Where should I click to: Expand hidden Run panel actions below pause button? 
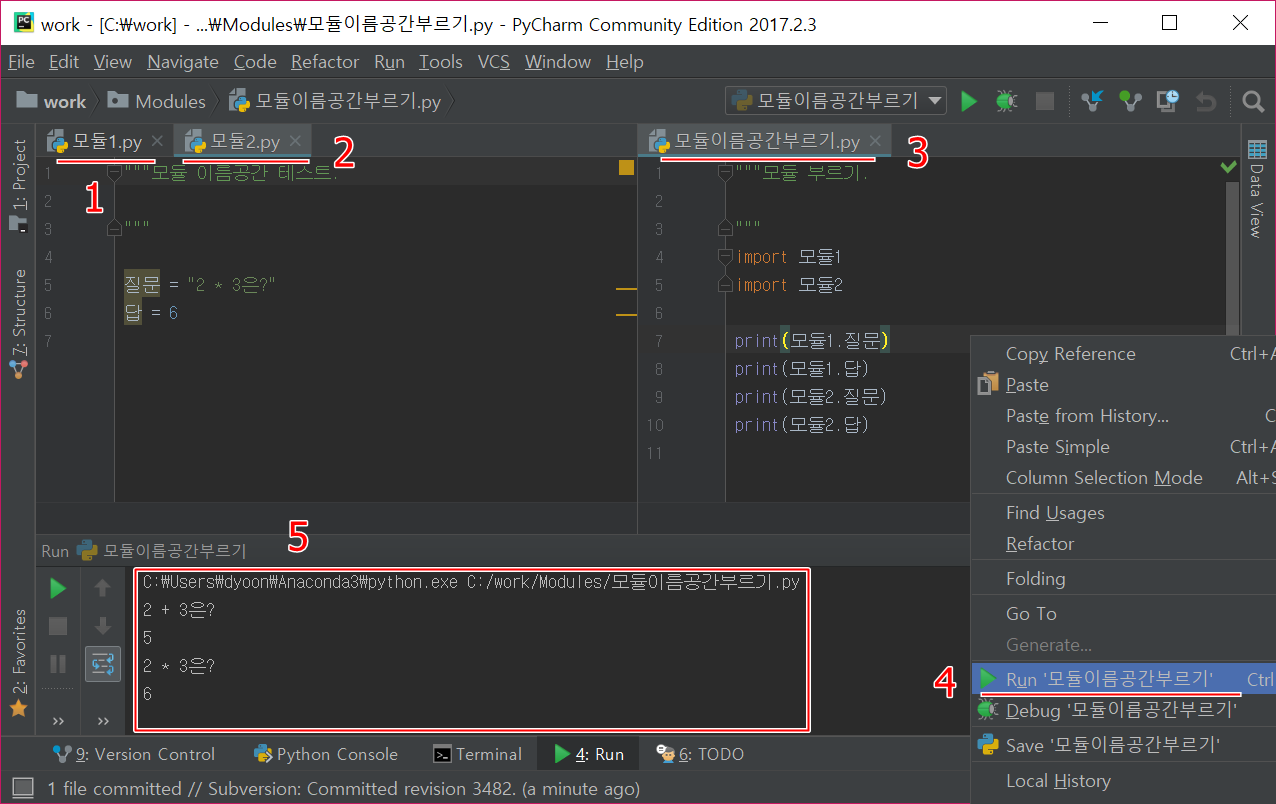click(58, 720)
